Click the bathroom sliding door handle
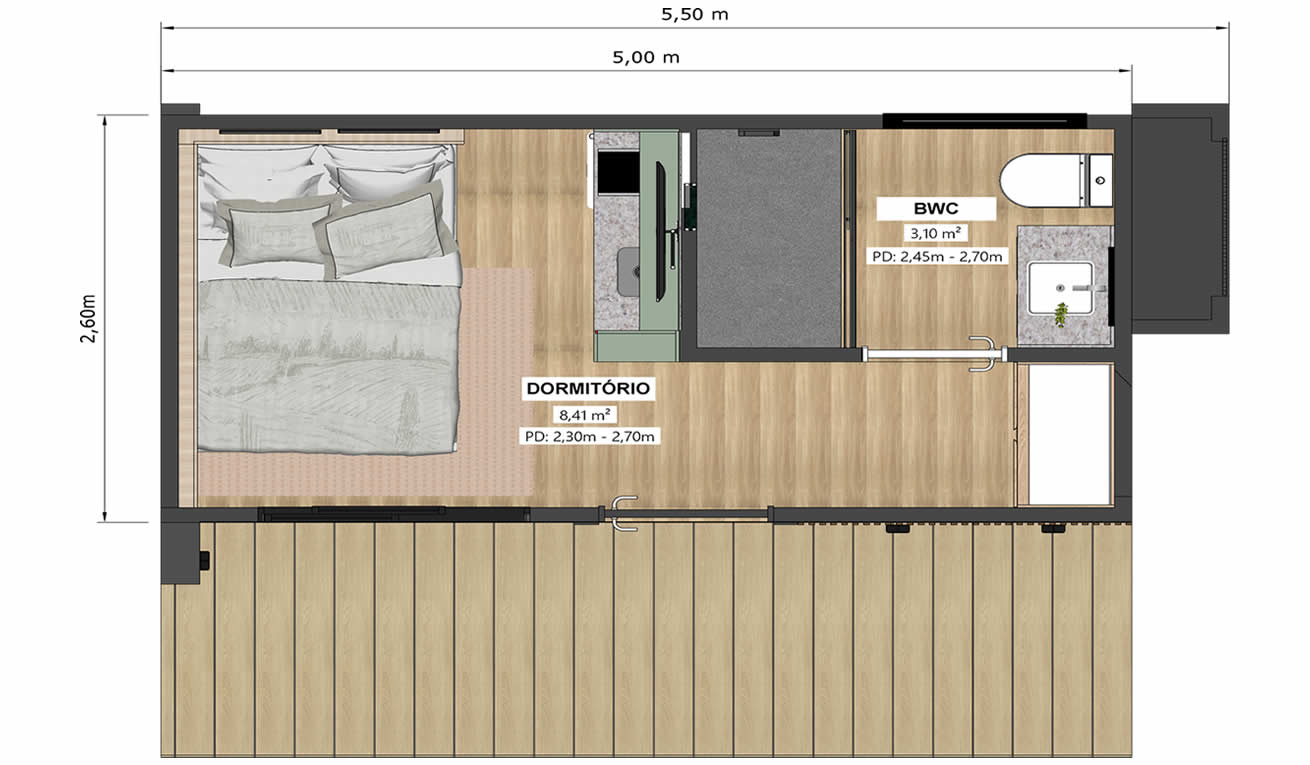The width and height of the screenshot is (1310, 765). pyautogui.click(x=982, y=355)
